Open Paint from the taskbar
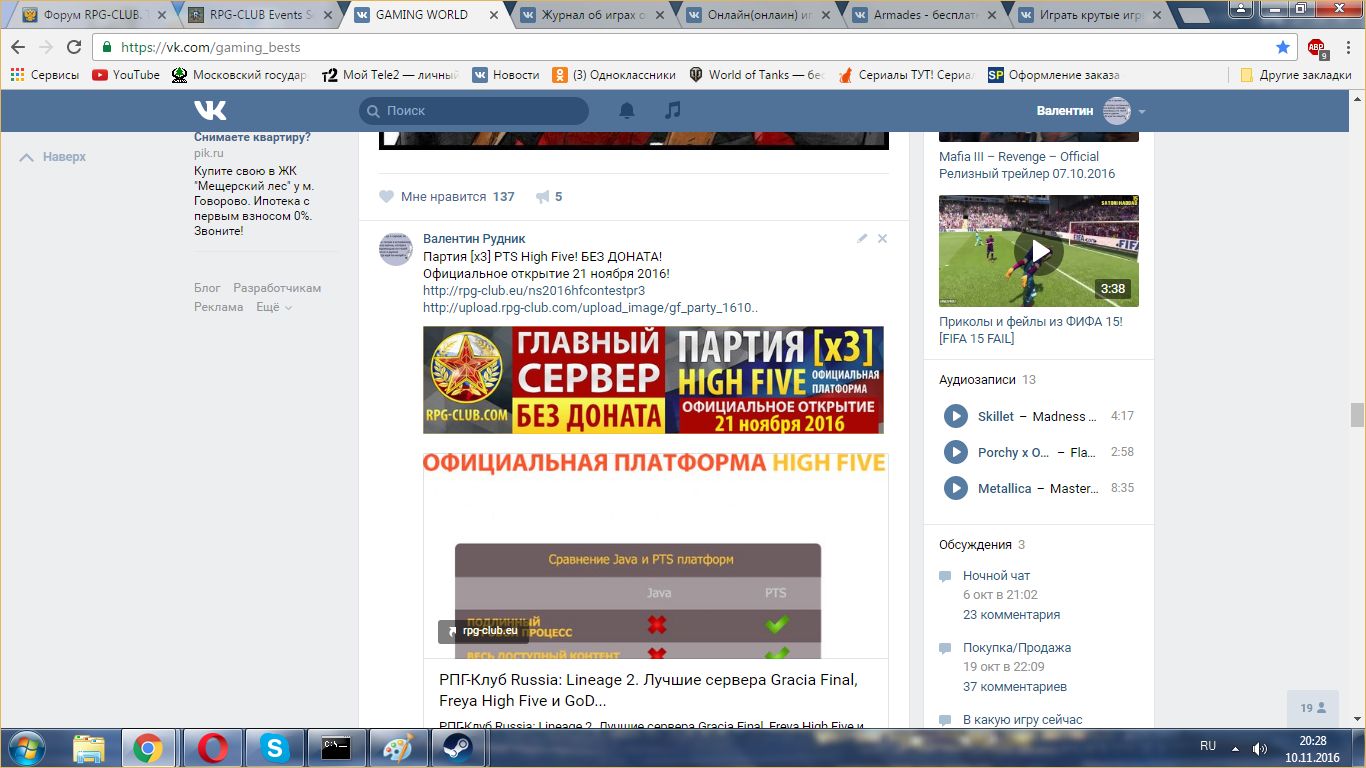1366x768 pixels. 397,748
